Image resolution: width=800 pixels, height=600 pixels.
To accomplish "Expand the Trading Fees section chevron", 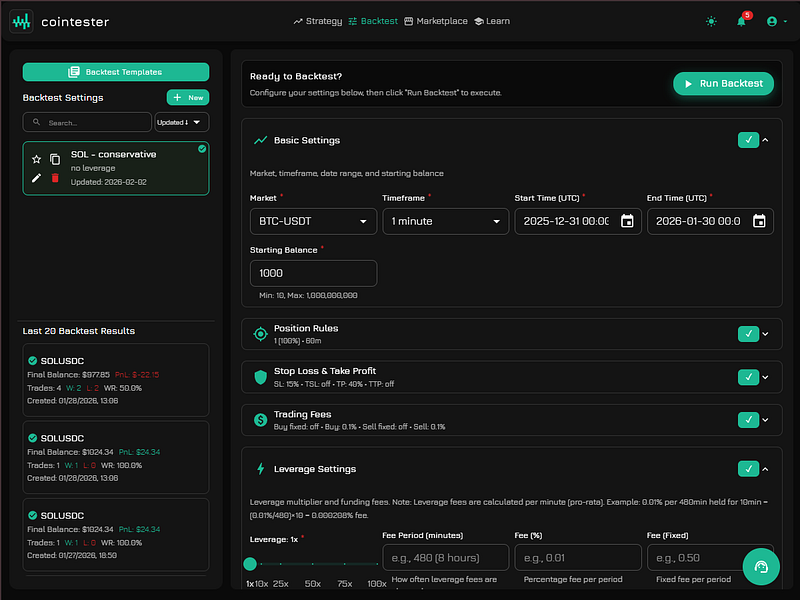I will click(x=765, y=420).
